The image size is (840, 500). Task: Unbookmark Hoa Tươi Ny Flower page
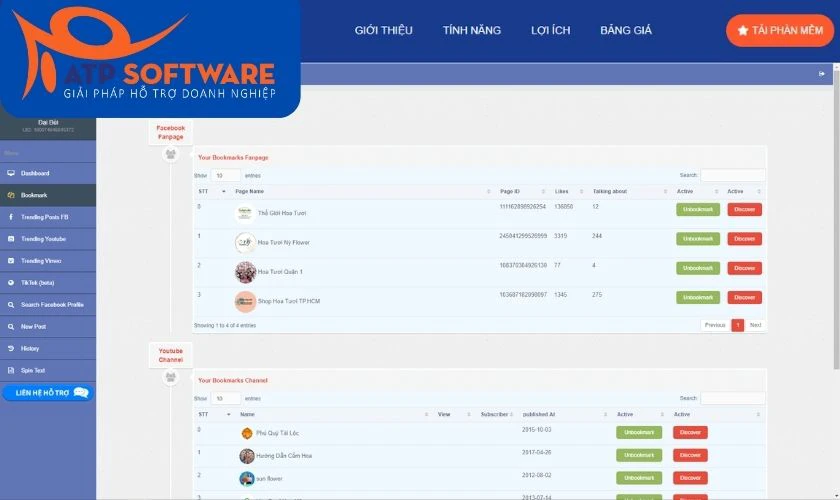coord(698,238)
